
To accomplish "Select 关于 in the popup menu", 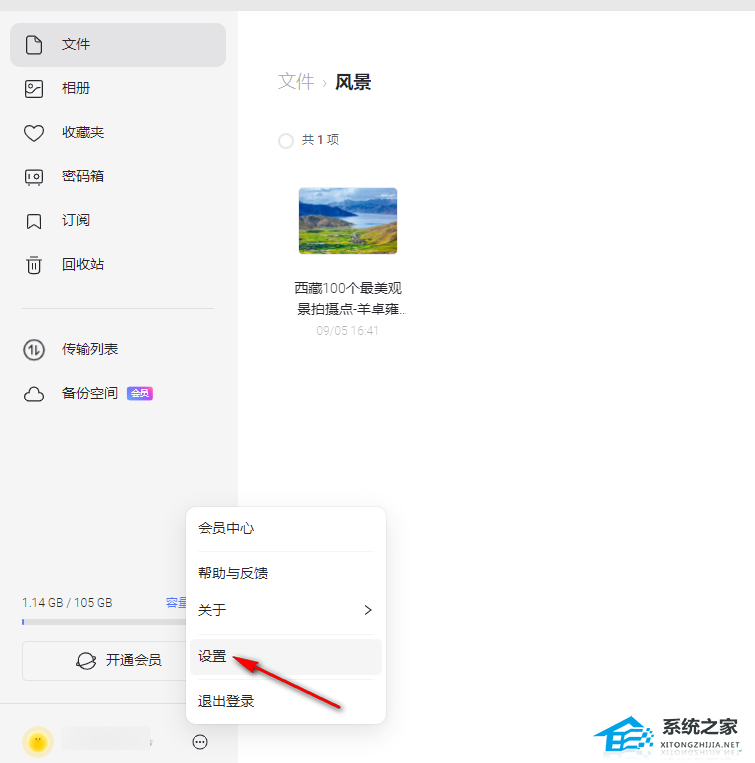I will click(x=286, y=610).
